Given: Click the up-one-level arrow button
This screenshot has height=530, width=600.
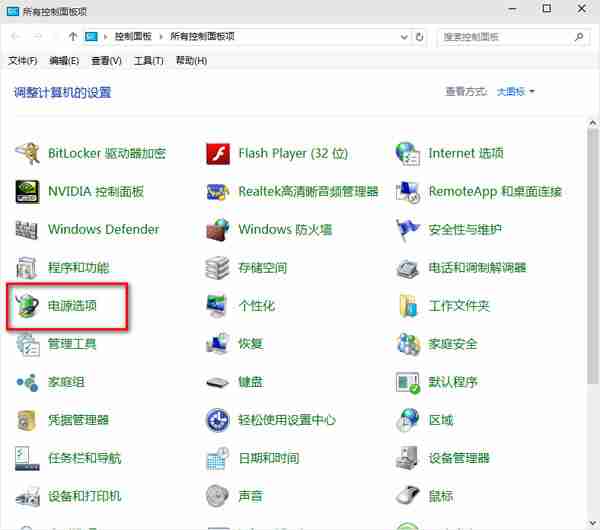Looking at the screenshot, I should (x=73, y=37).
